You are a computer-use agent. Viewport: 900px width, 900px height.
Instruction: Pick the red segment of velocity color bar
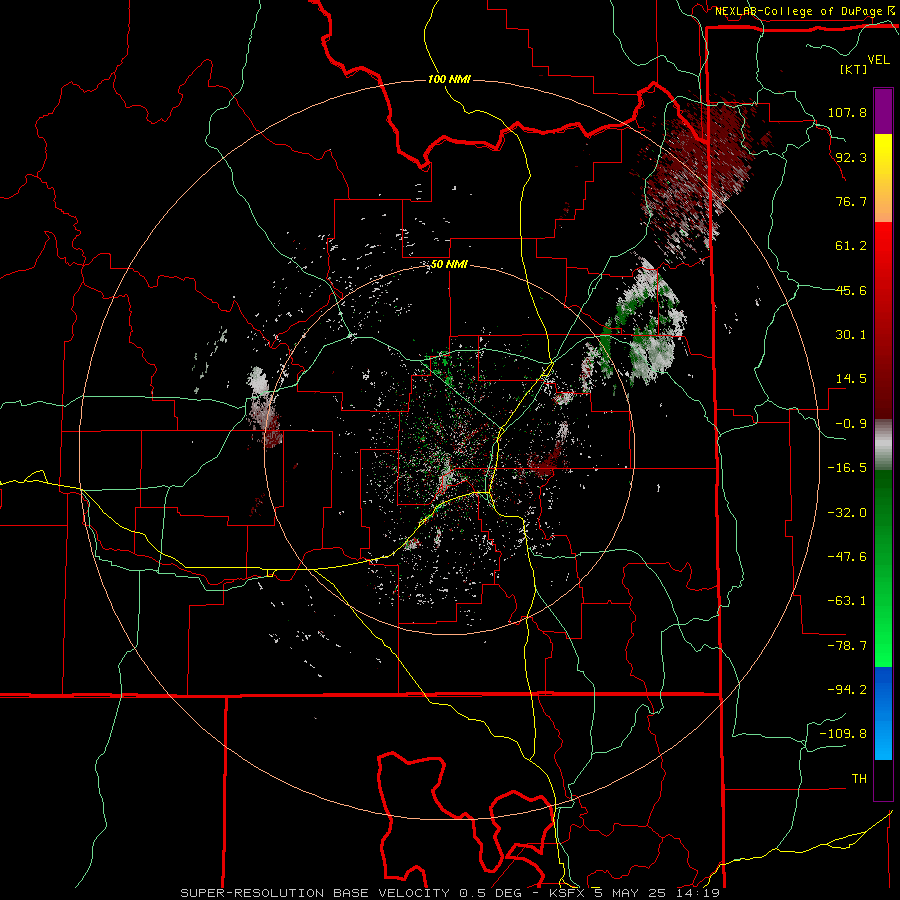[x=883, y=320]
